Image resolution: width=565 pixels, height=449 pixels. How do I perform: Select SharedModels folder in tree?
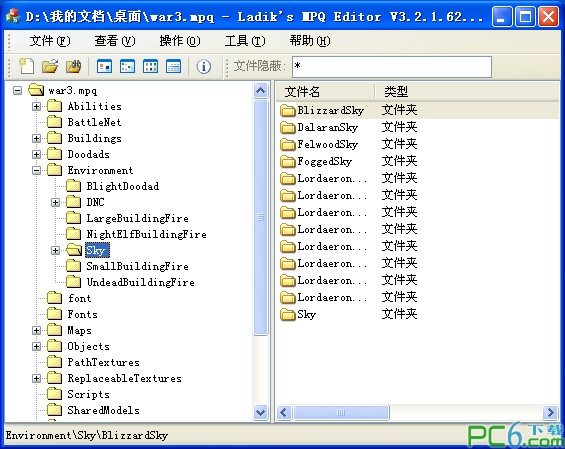point(103,410)
